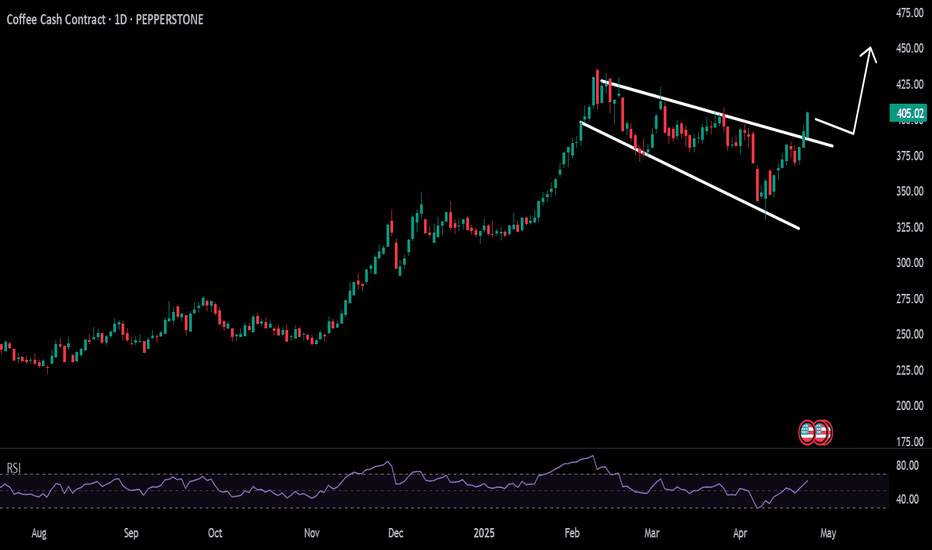Select the green 405.02 current price label
The image size is (932, 550).
coord(909,113)
